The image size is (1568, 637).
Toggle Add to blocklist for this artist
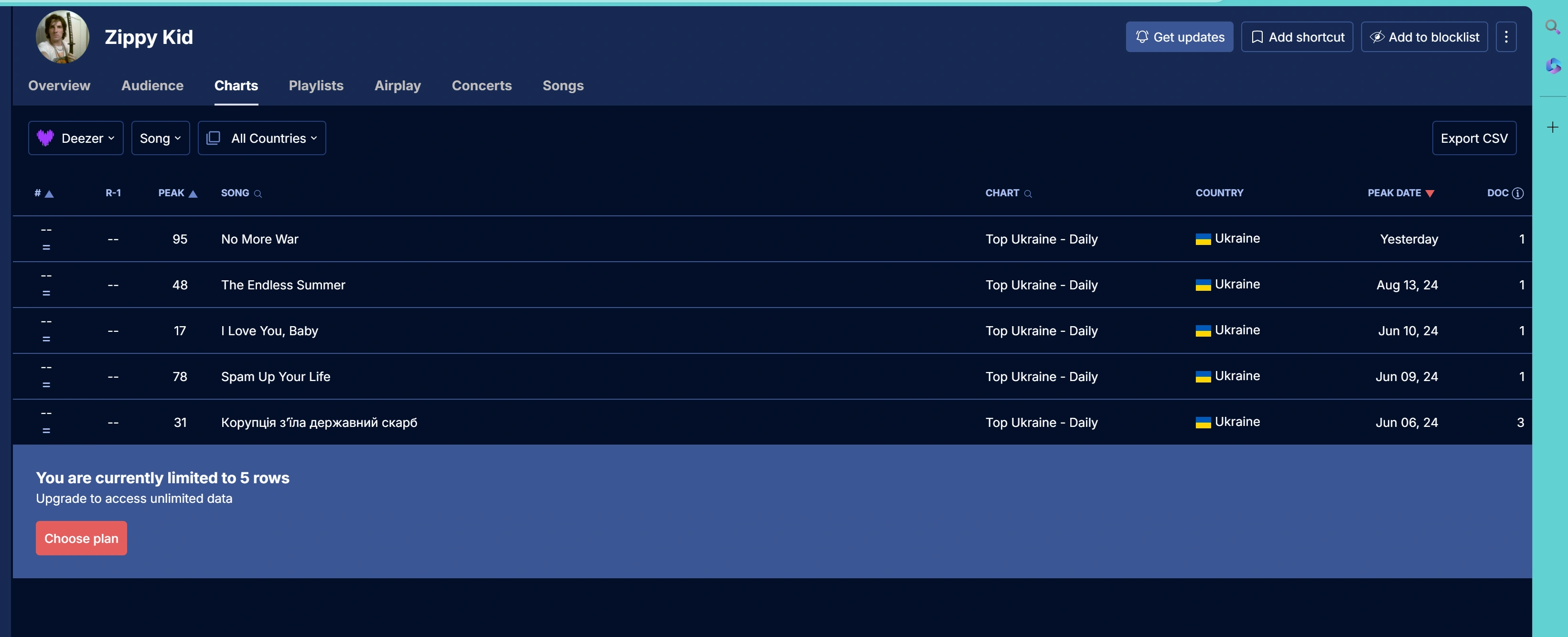click(1424, 37)
